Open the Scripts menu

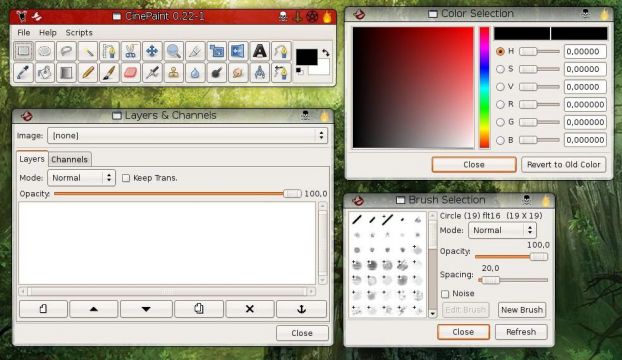(79, 33)
